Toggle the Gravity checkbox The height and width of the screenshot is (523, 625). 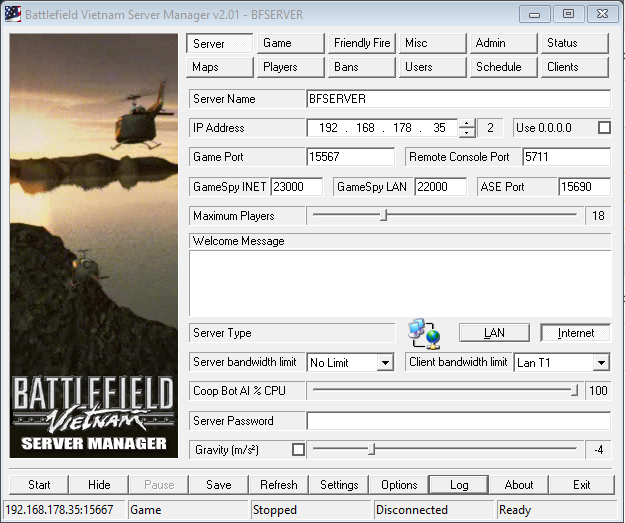click(298, 450)
